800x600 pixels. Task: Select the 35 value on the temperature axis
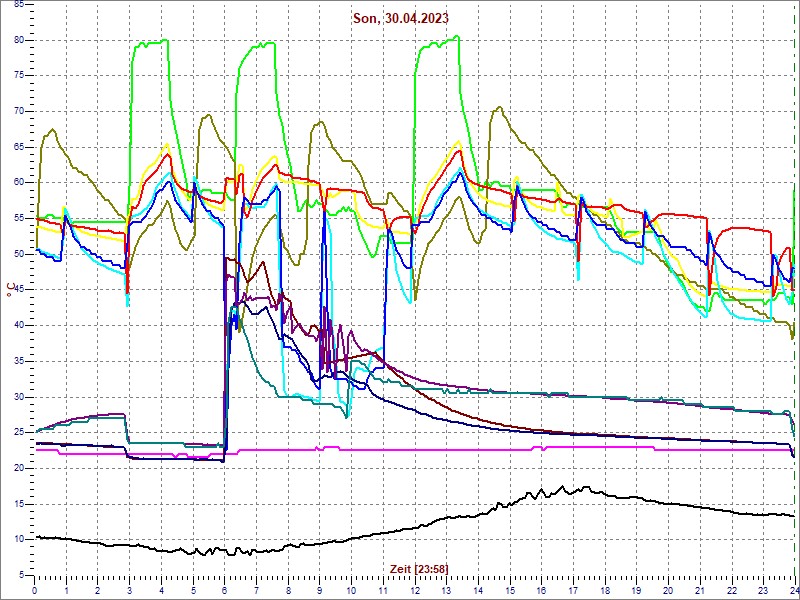[x=17, y=361]
